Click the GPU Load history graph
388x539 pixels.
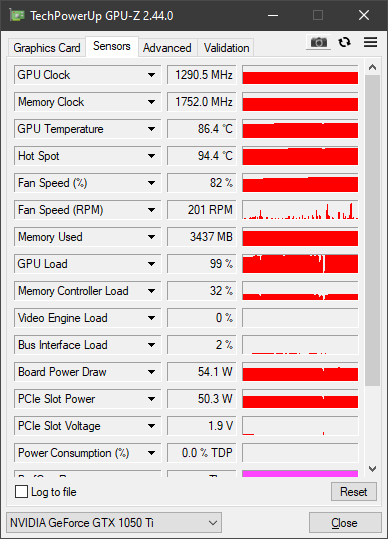pos(300,264)
